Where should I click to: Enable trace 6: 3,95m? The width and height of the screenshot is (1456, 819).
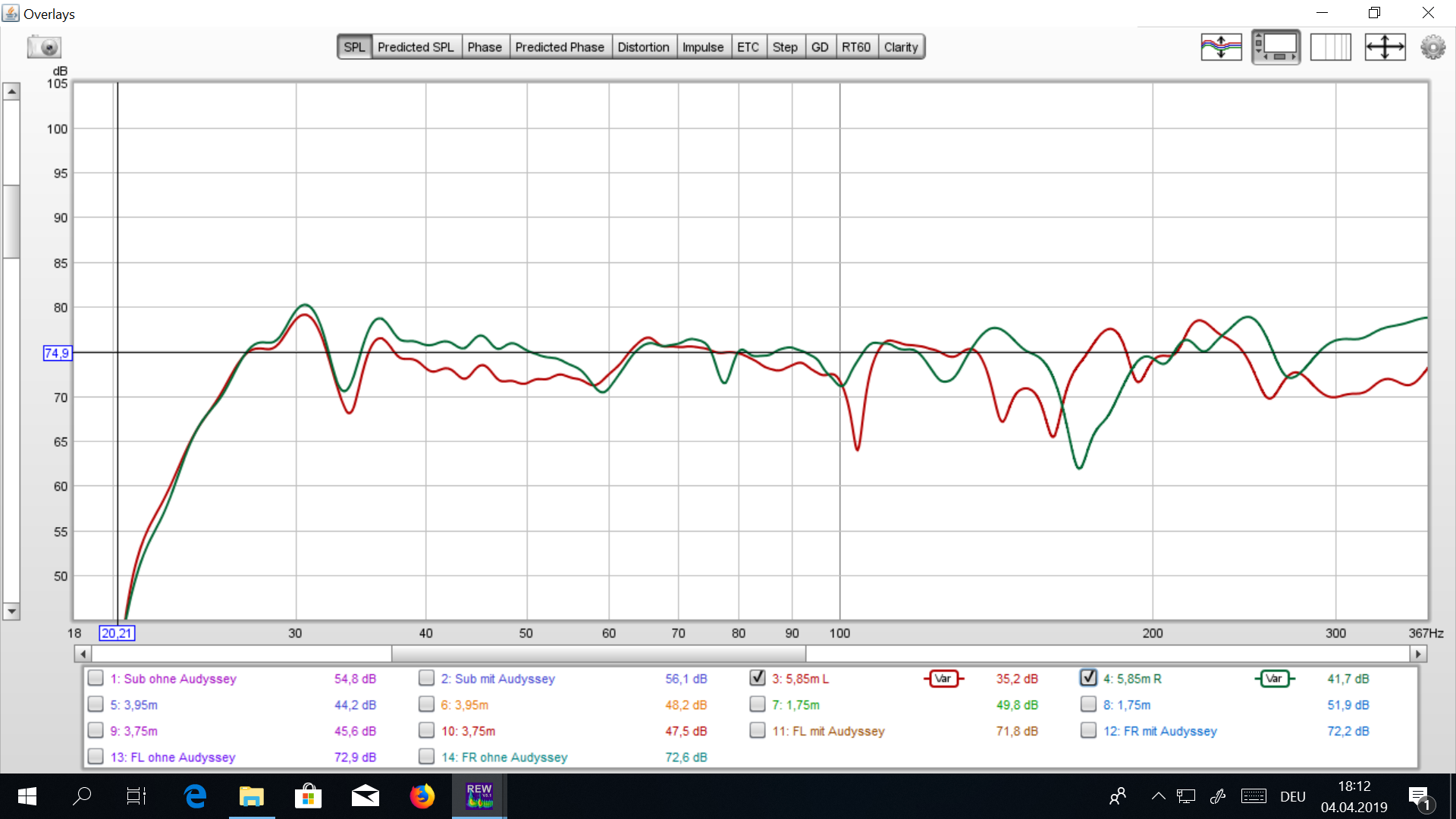click(427, 704)
